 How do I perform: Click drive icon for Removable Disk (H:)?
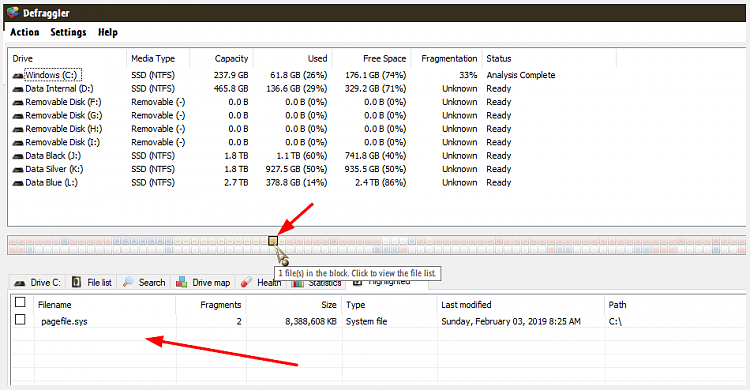coord(18,129)
